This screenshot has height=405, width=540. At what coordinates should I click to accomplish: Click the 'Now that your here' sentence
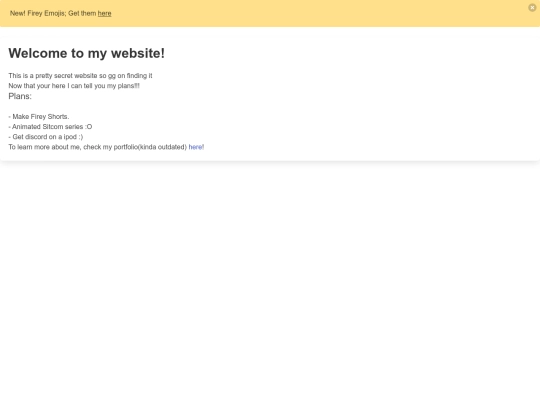tap(74, 86)
